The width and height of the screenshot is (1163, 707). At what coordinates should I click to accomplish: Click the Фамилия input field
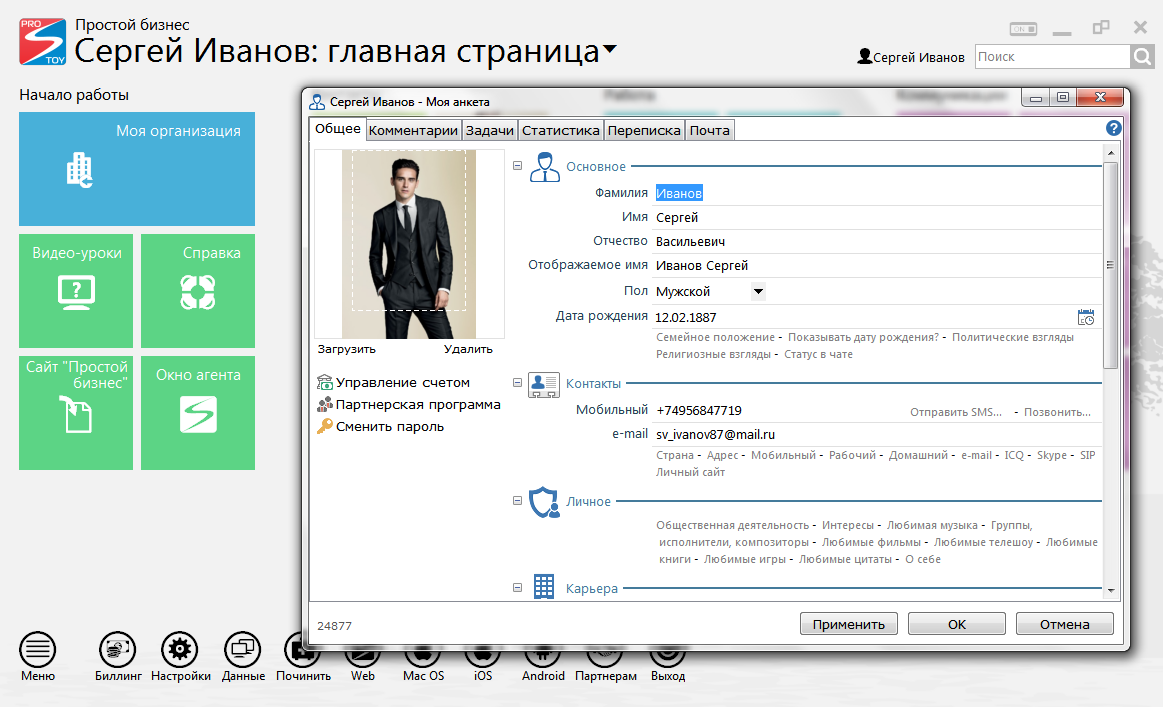[876, 194]
